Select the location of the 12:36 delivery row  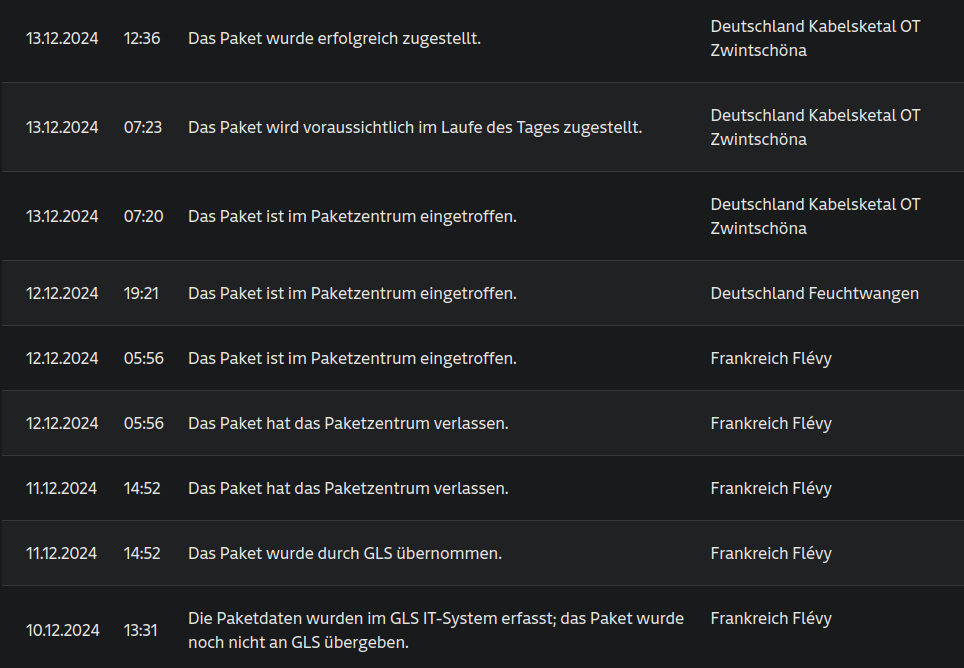[814, 39]
